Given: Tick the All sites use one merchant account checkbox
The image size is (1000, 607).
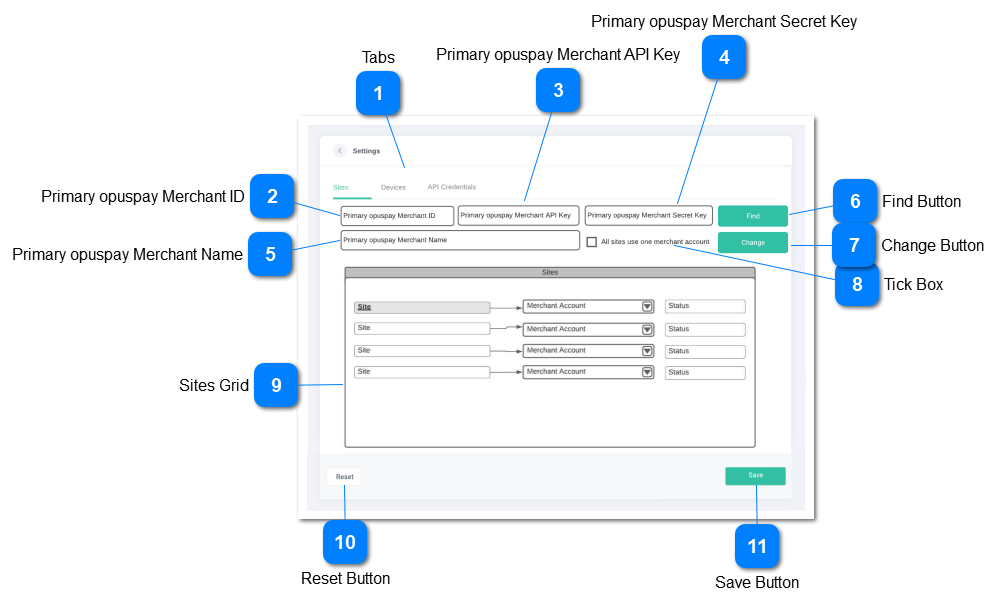Looking at the screenshot, I should tap(592, 242).
